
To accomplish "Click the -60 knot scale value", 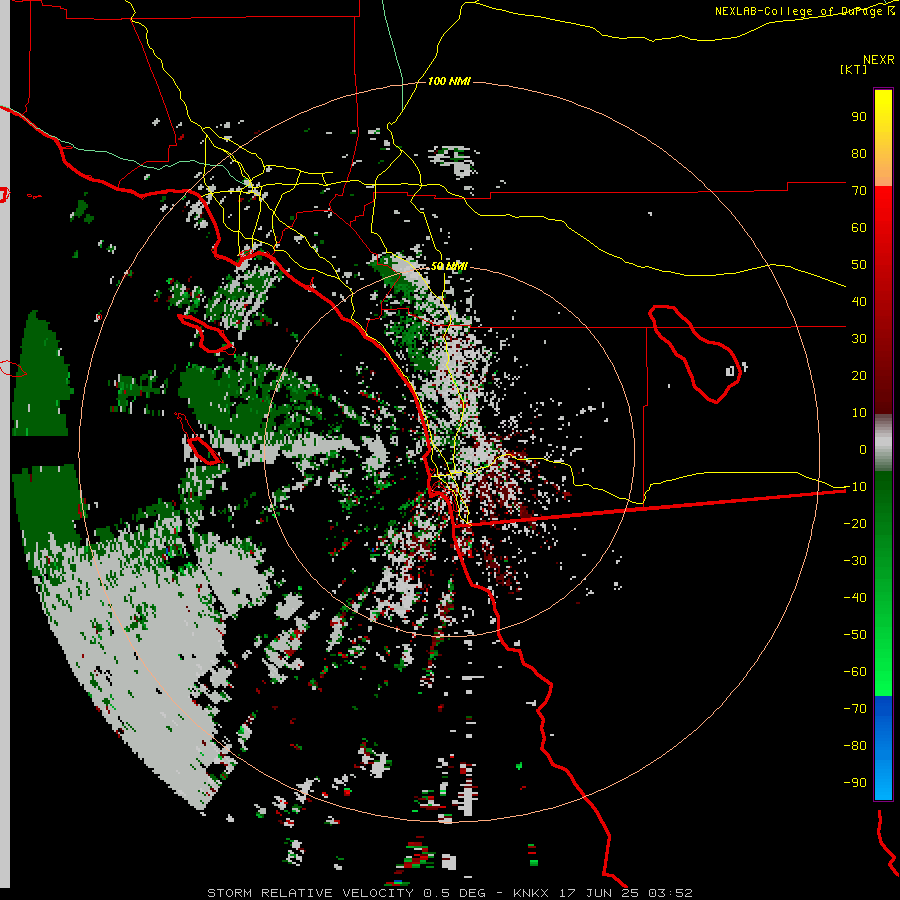I will [x=855, y=672].
